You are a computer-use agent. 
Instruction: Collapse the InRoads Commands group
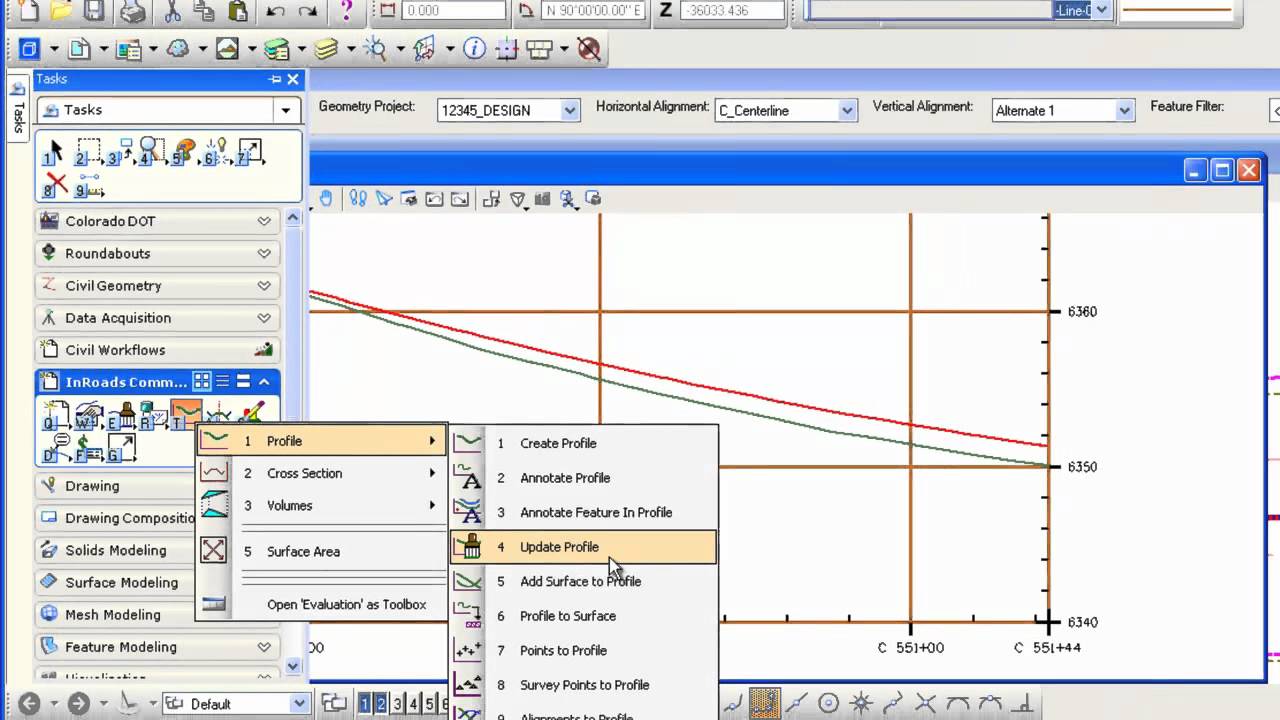click(264, 382)
